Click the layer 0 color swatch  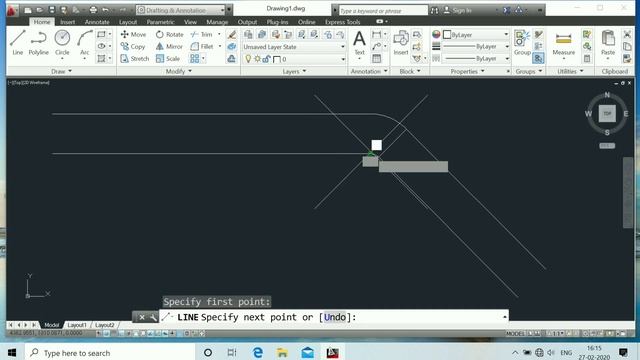pos(276,60)
